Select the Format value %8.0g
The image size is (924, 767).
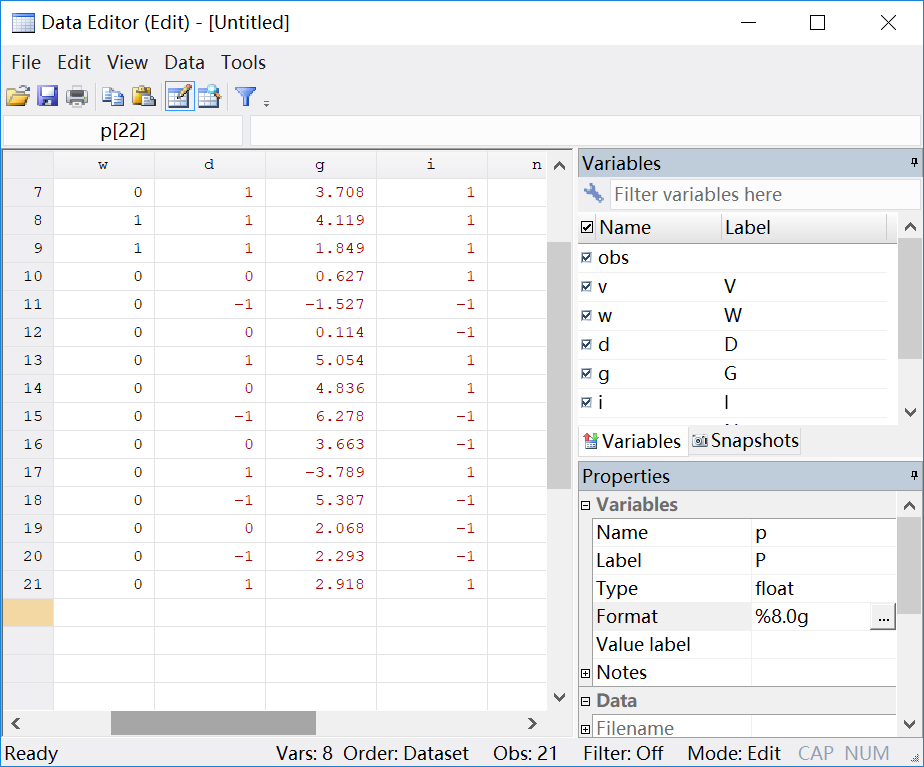point(811,617)
